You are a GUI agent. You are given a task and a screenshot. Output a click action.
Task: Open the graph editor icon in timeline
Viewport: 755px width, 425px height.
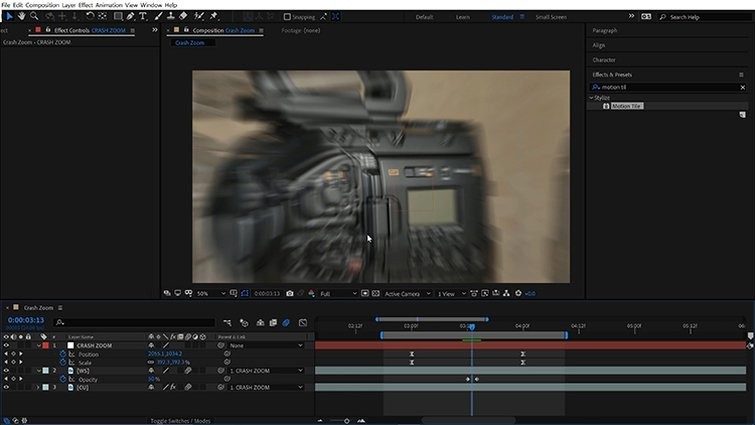click(x=303, y=322)
